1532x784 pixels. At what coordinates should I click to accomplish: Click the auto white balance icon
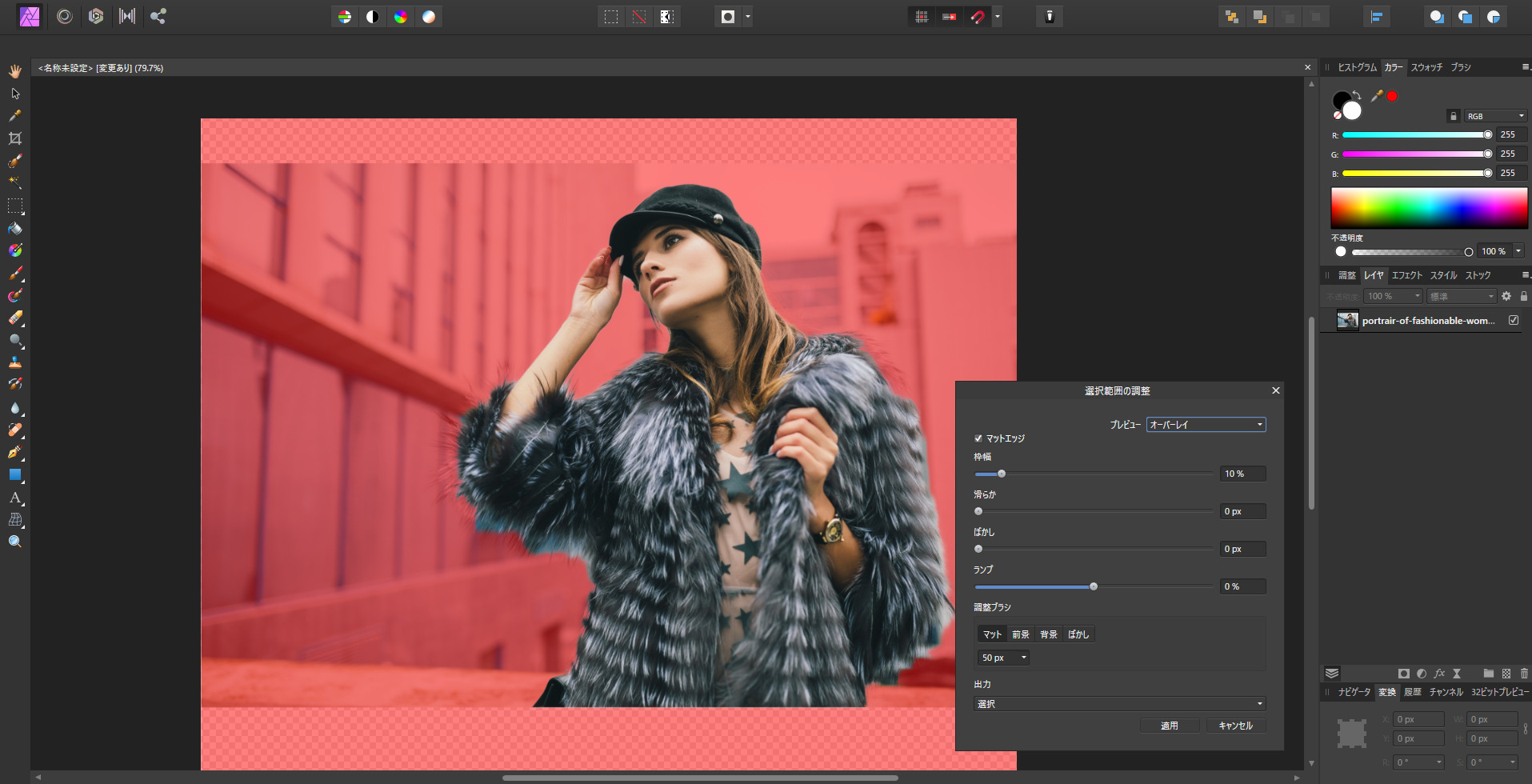[429, 16]
